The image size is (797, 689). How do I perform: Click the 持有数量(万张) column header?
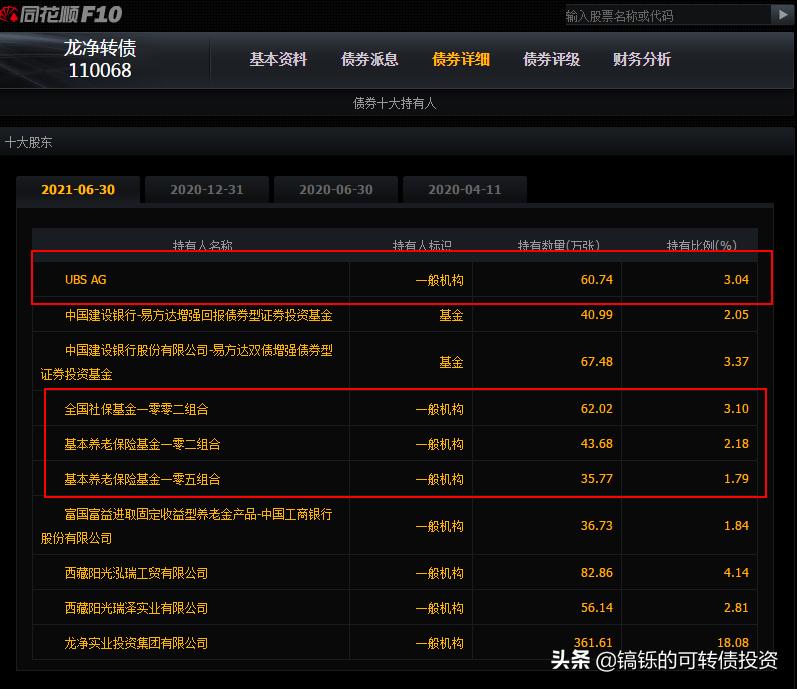click(559, 245)
